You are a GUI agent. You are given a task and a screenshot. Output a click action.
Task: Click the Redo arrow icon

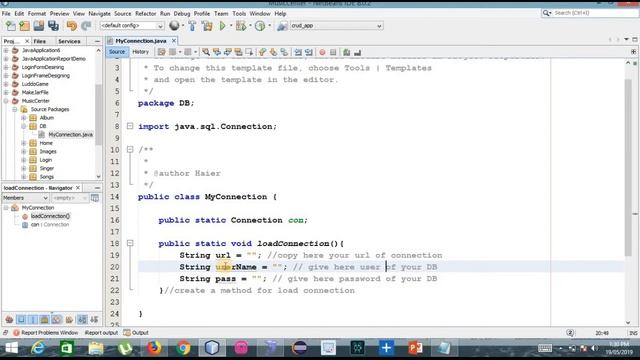[86, 26]
